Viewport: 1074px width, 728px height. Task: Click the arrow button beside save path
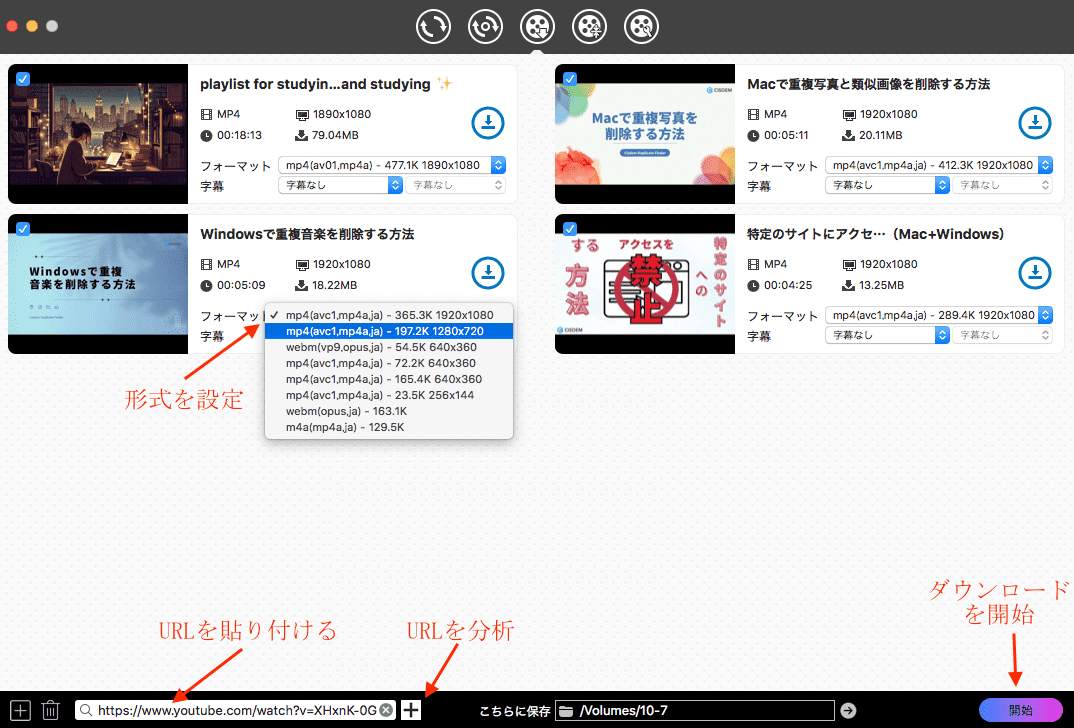point(848,711)
